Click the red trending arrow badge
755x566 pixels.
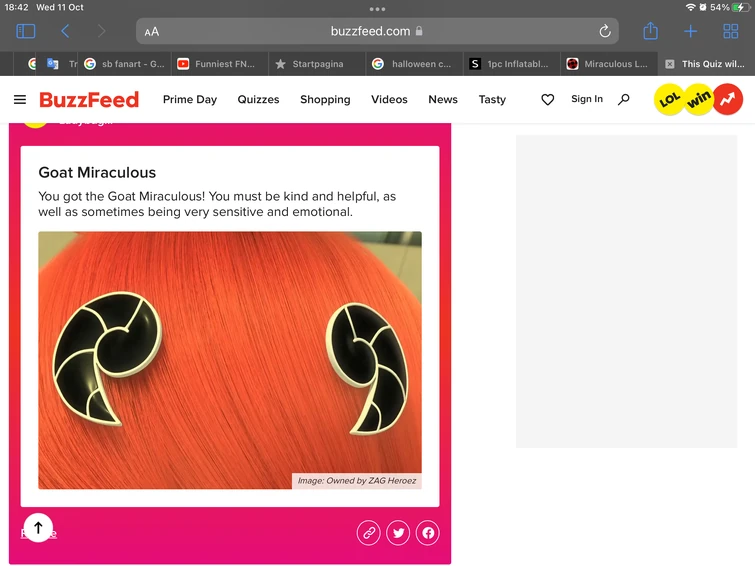(728, 99)
